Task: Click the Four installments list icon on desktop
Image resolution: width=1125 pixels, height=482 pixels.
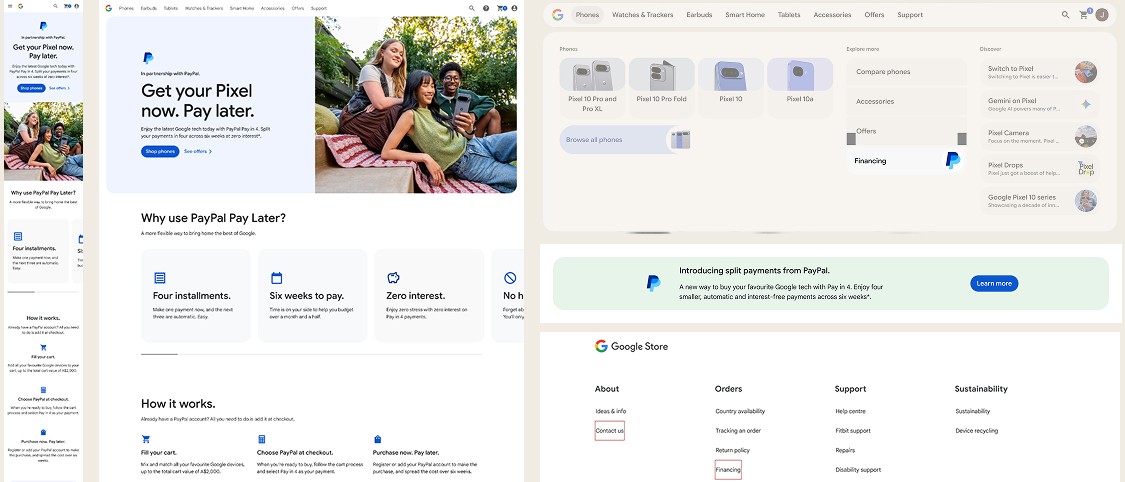Action: tap(159, 278)
